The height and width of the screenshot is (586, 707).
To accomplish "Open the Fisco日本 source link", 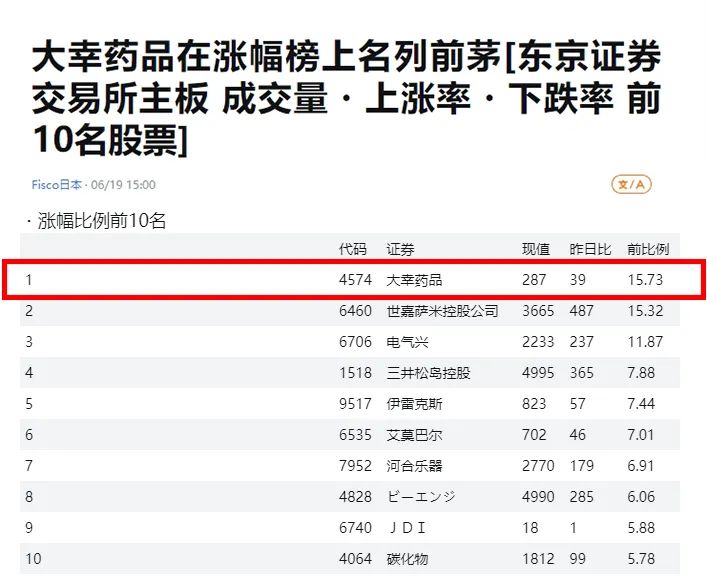I will pyautogui.click(x=57, y=185).
